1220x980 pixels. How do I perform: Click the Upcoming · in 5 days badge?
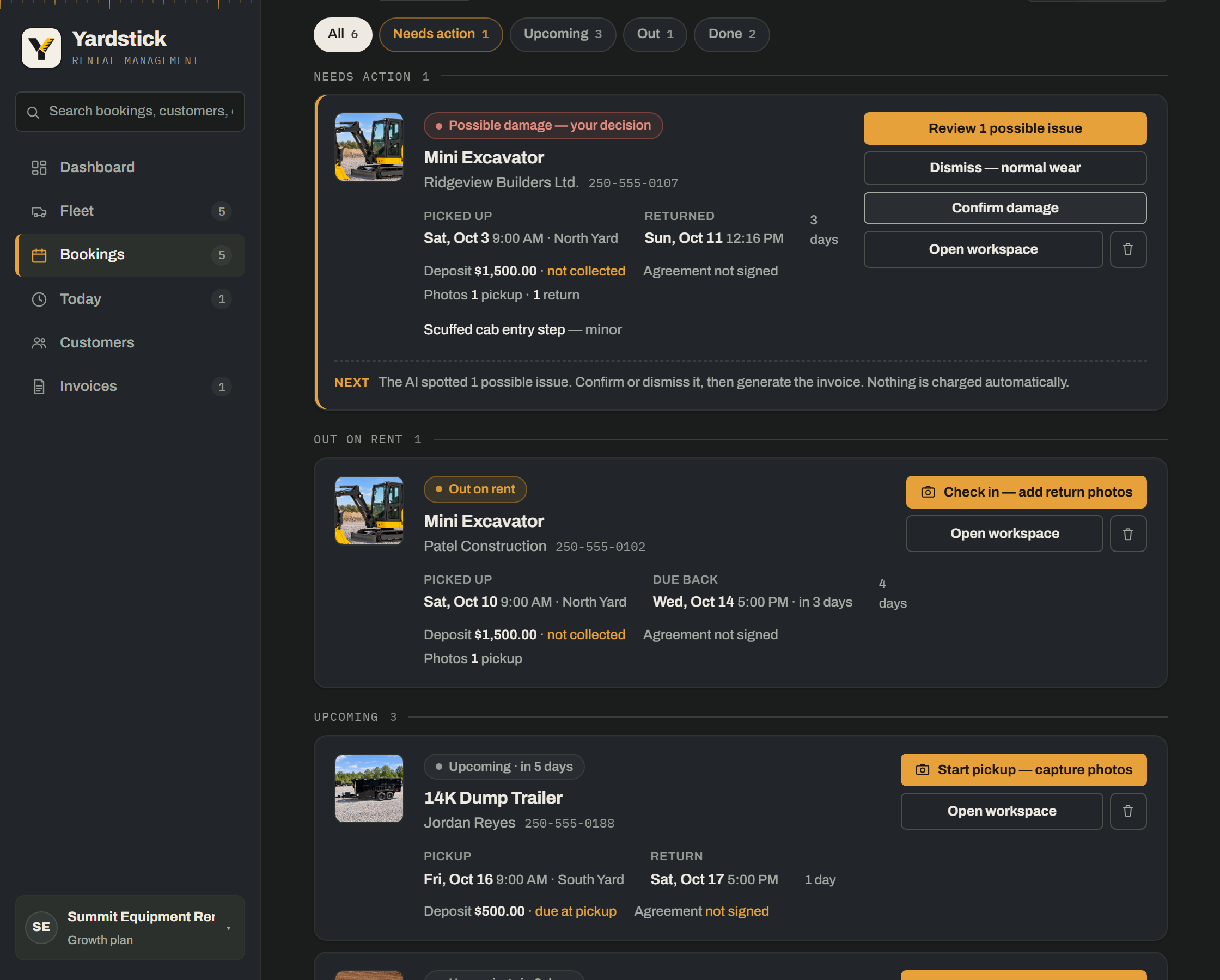[x=504, y=767]
